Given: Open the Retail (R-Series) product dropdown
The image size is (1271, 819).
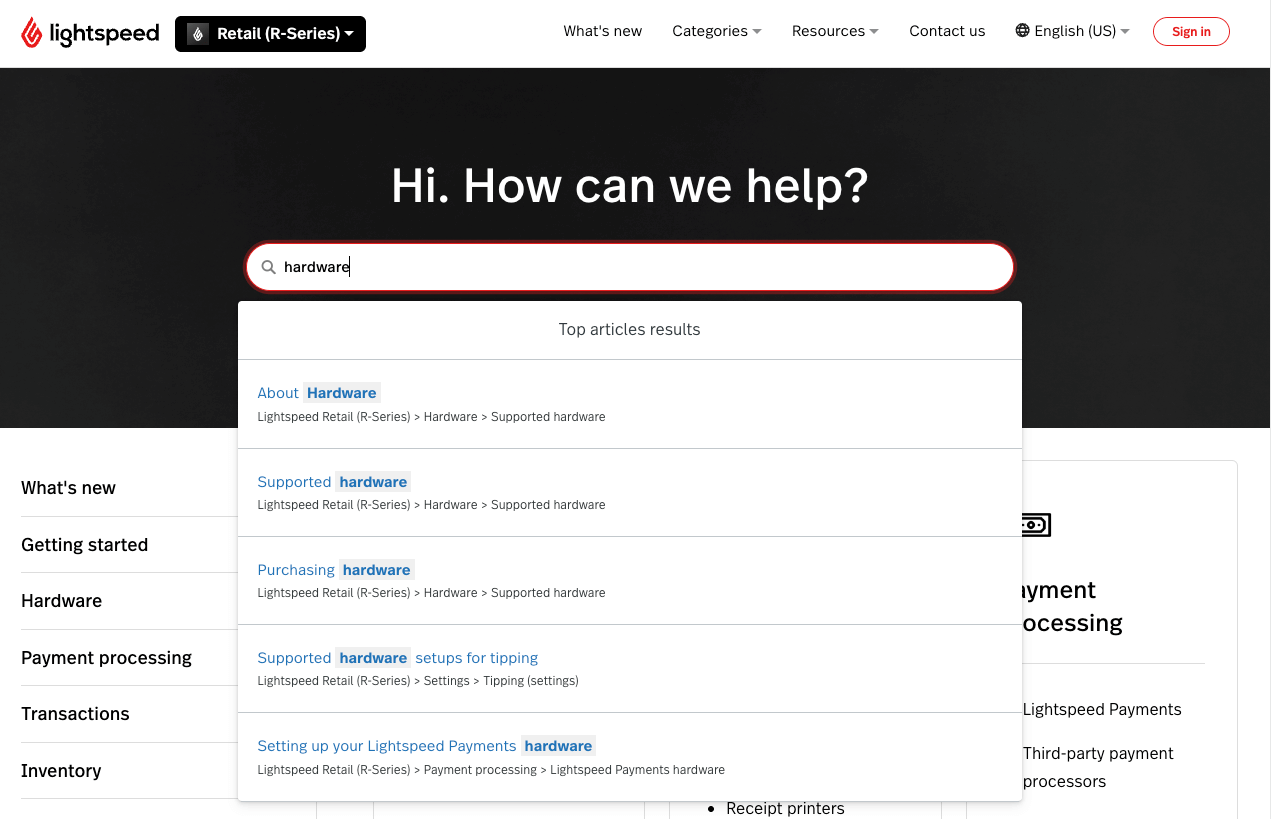Looking at the screenshot, I should pyautogui.click(x=270, y=34).
